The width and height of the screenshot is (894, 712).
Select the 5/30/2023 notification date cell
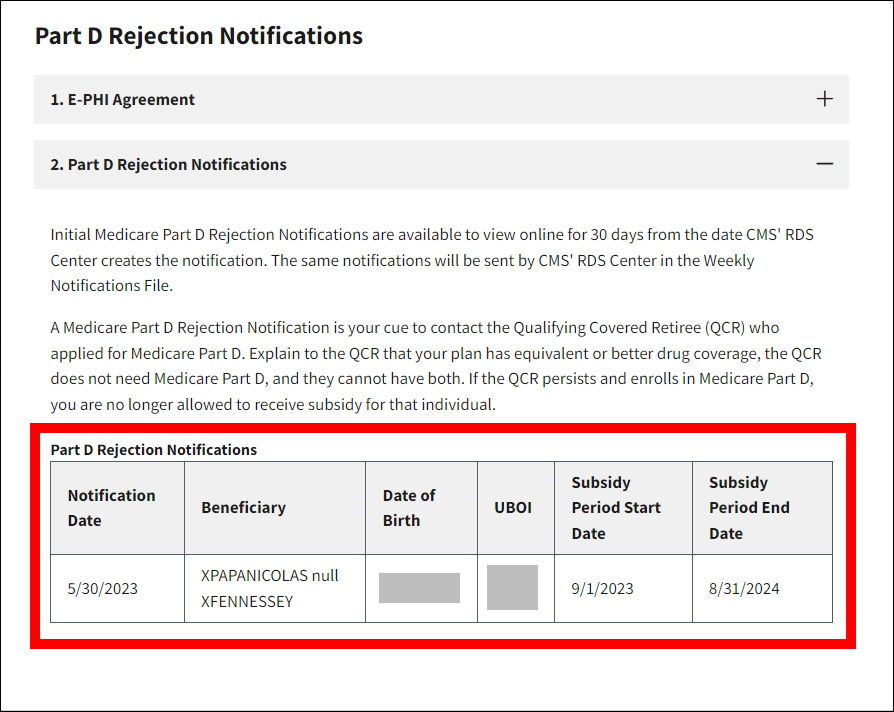coord(103,588)
